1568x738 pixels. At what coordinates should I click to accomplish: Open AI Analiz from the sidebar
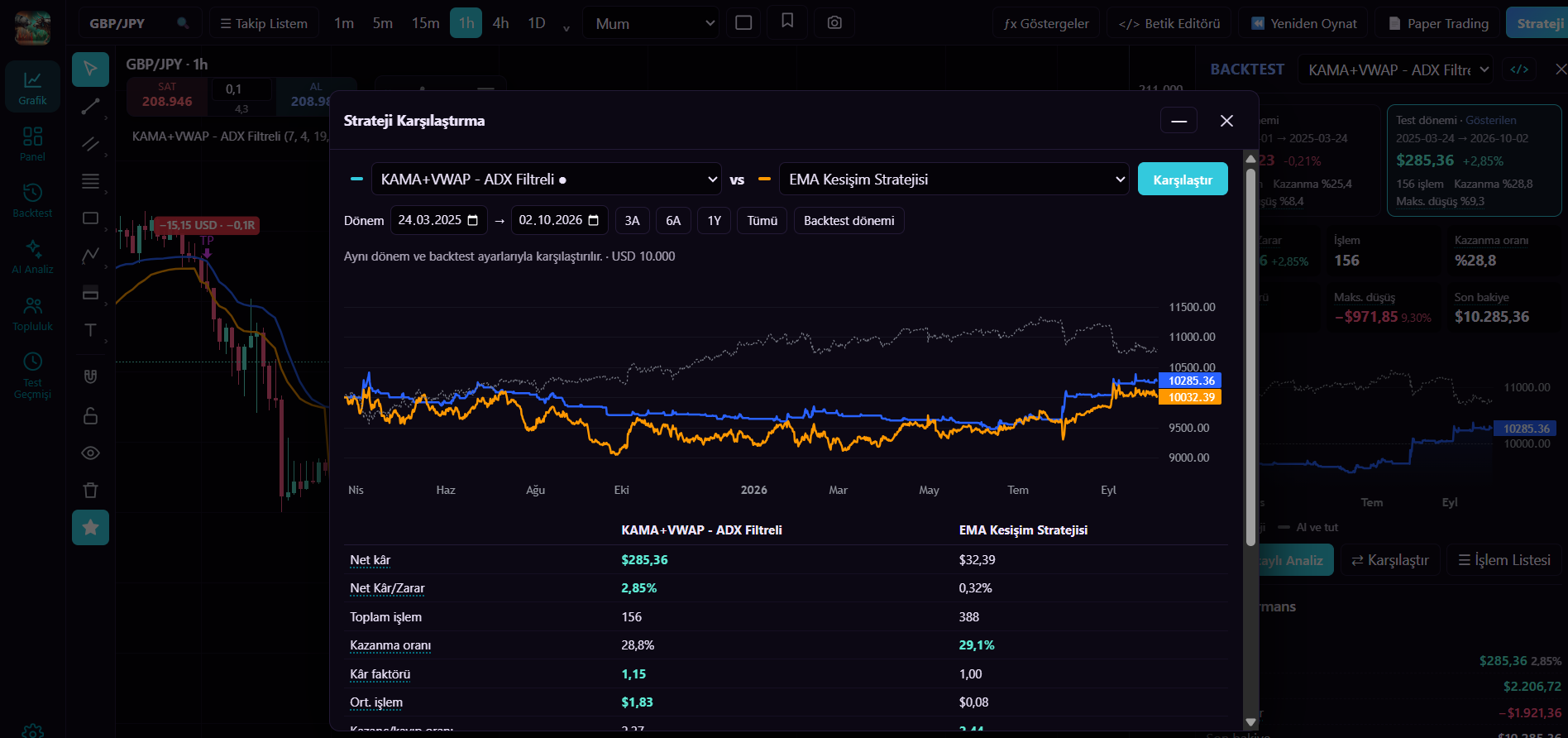32,256
